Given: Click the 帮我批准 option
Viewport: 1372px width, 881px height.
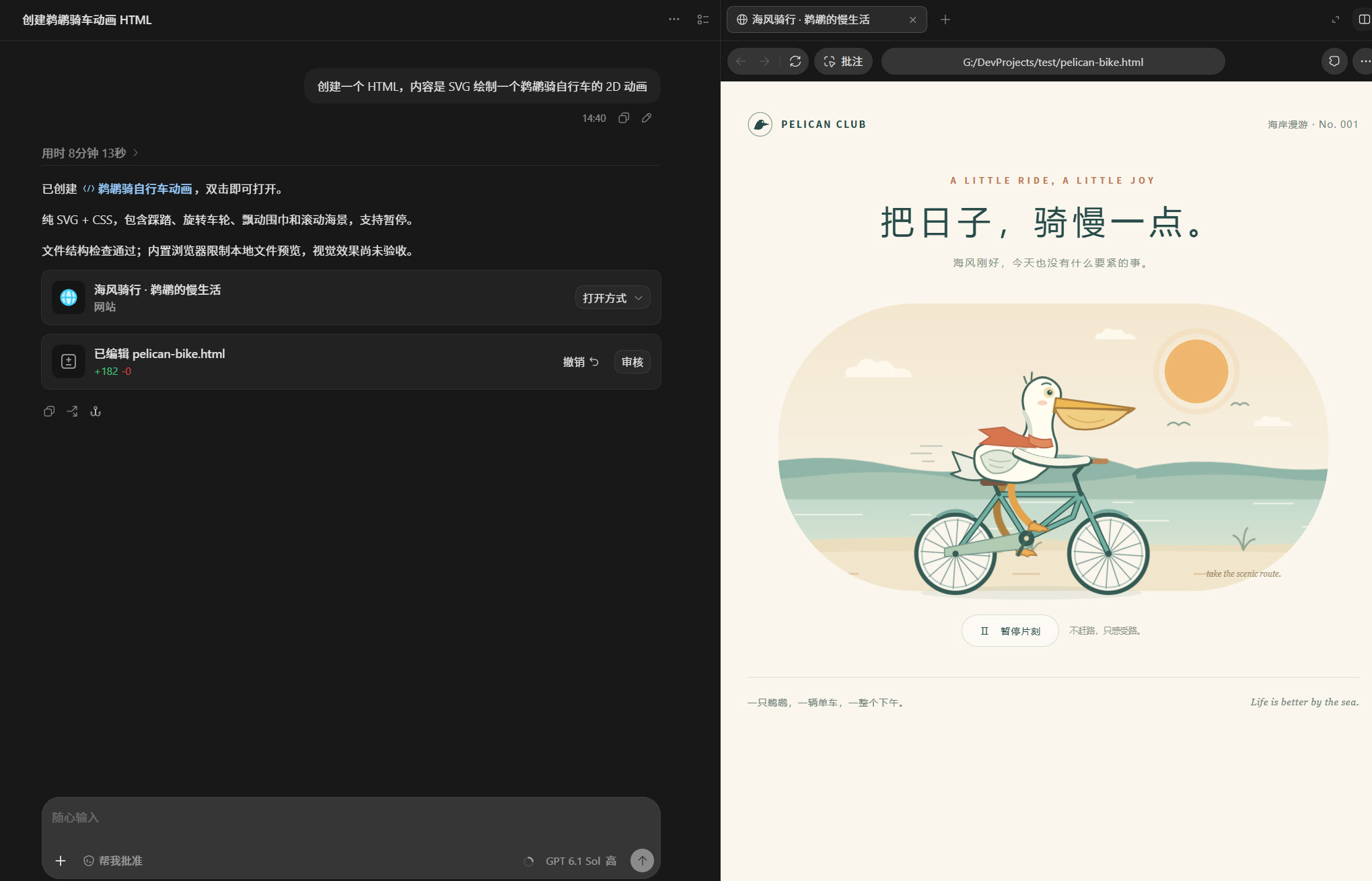Looking at the screenshot, I should click(x=113, y=861).
